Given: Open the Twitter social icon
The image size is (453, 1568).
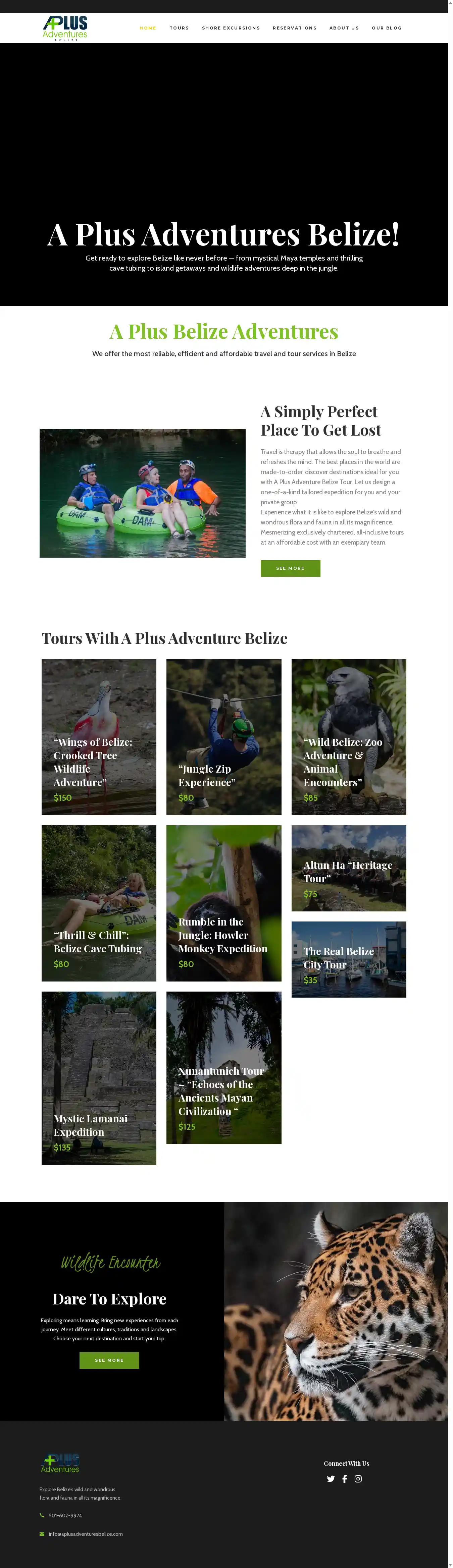Looking at the screenshot, I should click(x=331, y=1478).
